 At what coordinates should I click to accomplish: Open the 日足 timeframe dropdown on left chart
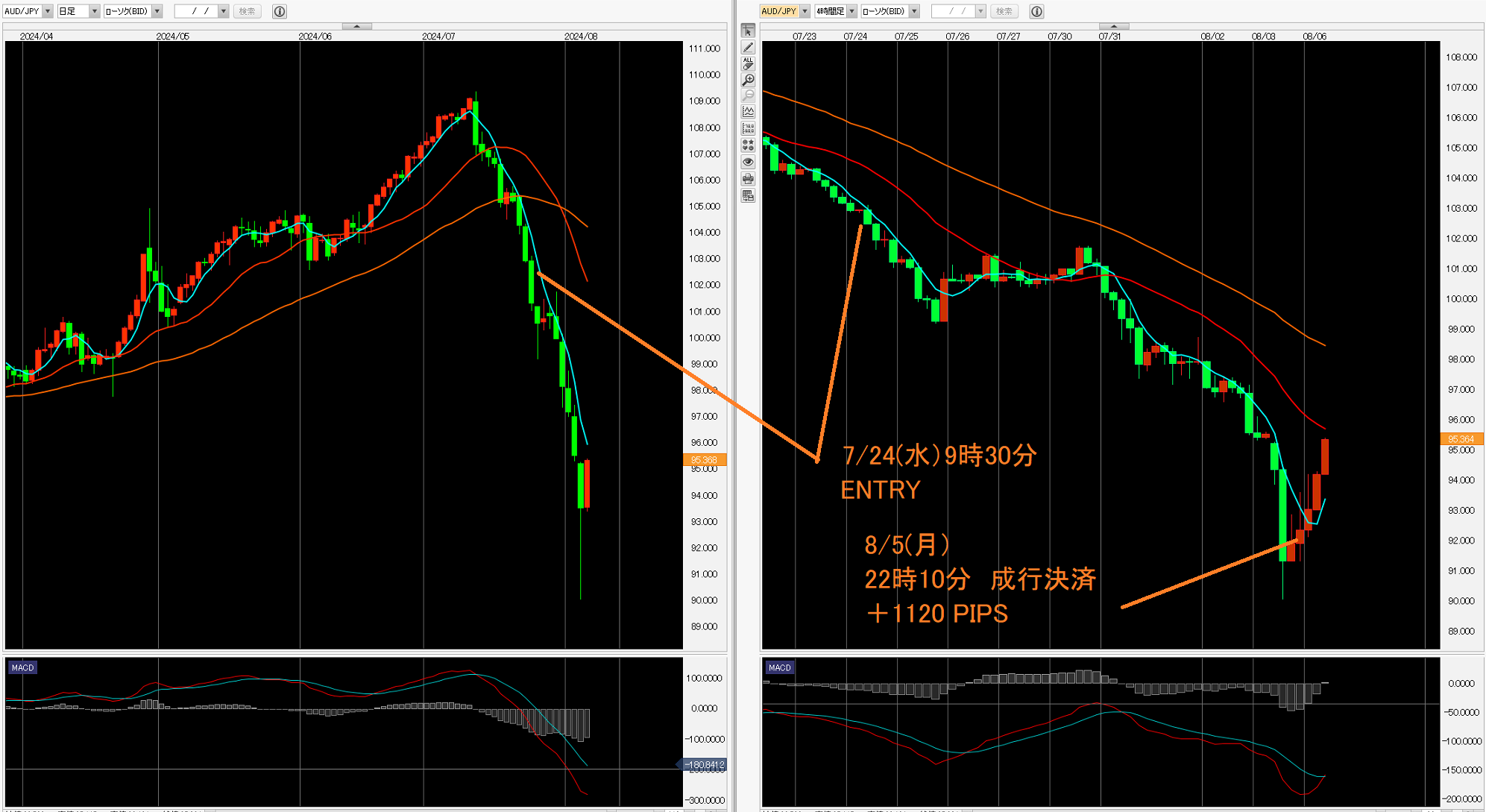(x=95, y=11)
